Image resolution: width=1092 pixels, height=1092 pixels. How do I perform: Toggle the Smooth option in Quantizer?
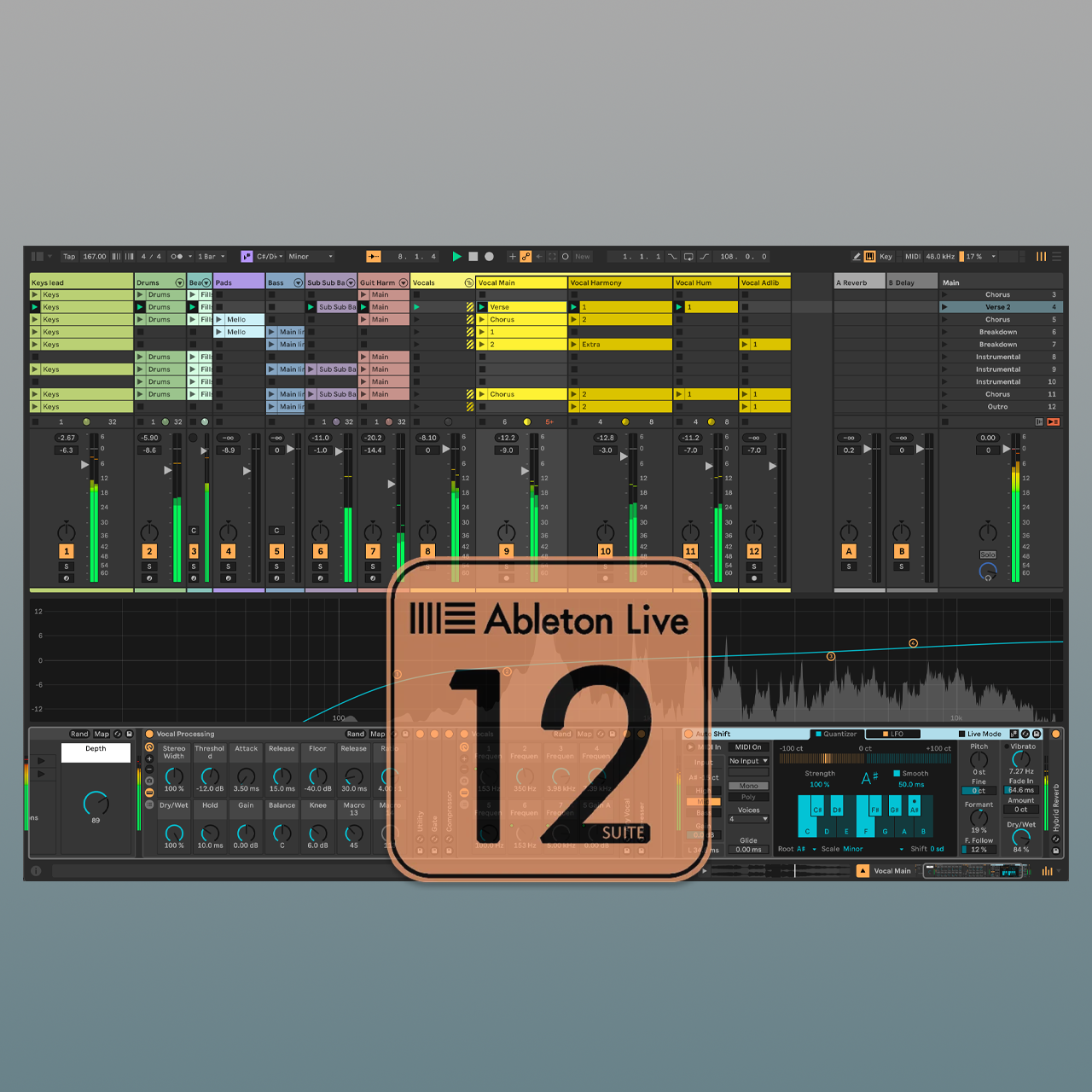click(x=897, y=774)
